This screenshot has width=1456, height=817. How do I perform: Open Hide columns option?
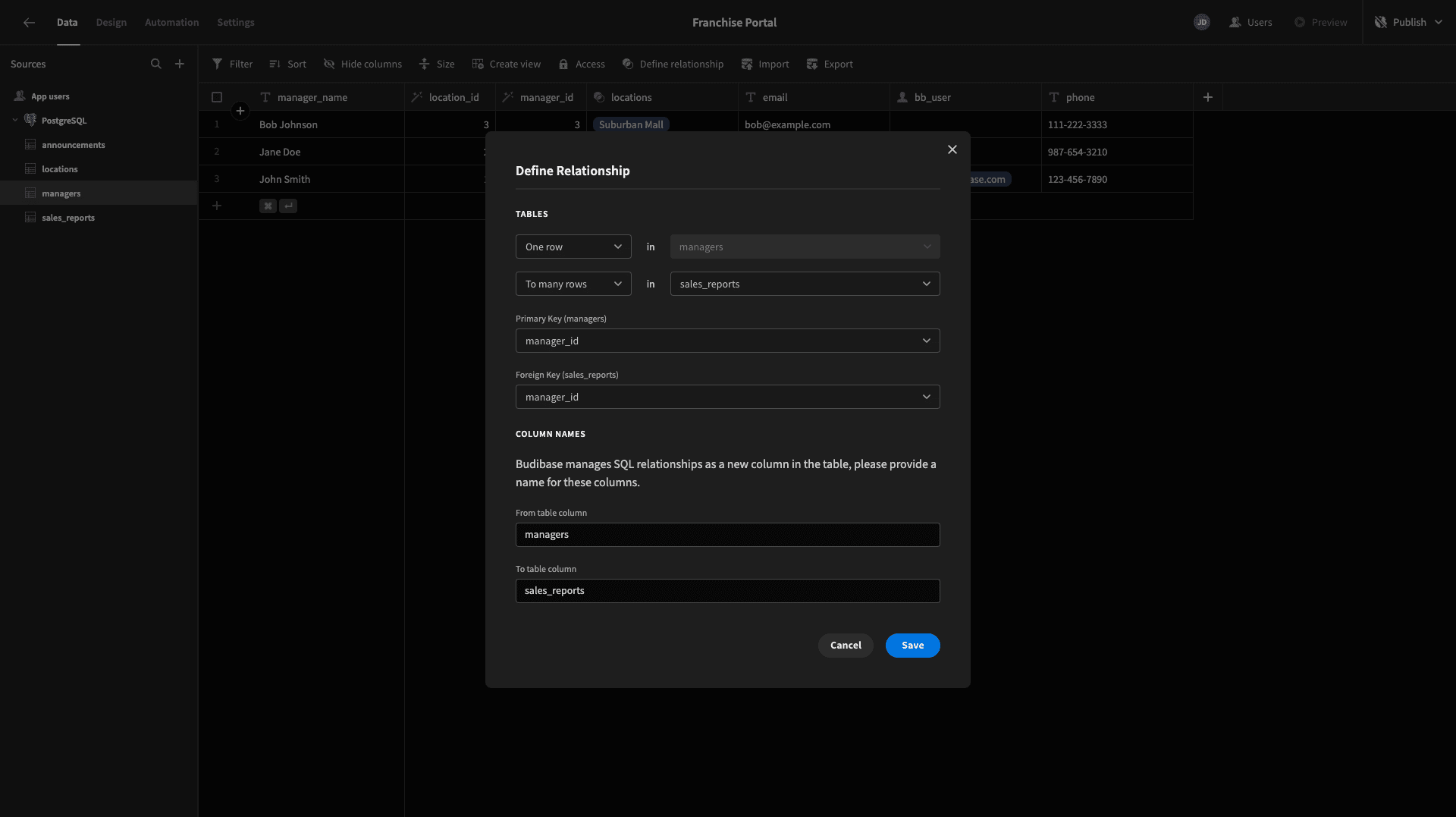362,64
